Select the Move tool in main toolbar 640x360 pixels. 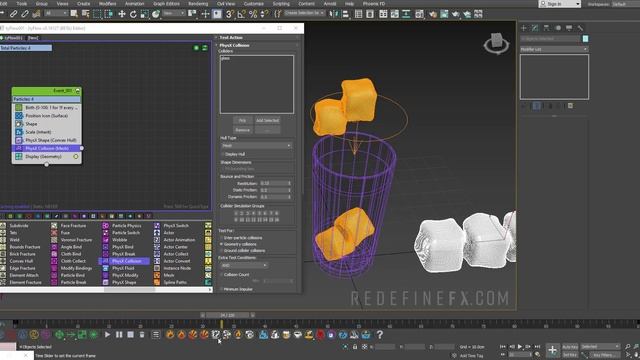click(x=122, y=14)
